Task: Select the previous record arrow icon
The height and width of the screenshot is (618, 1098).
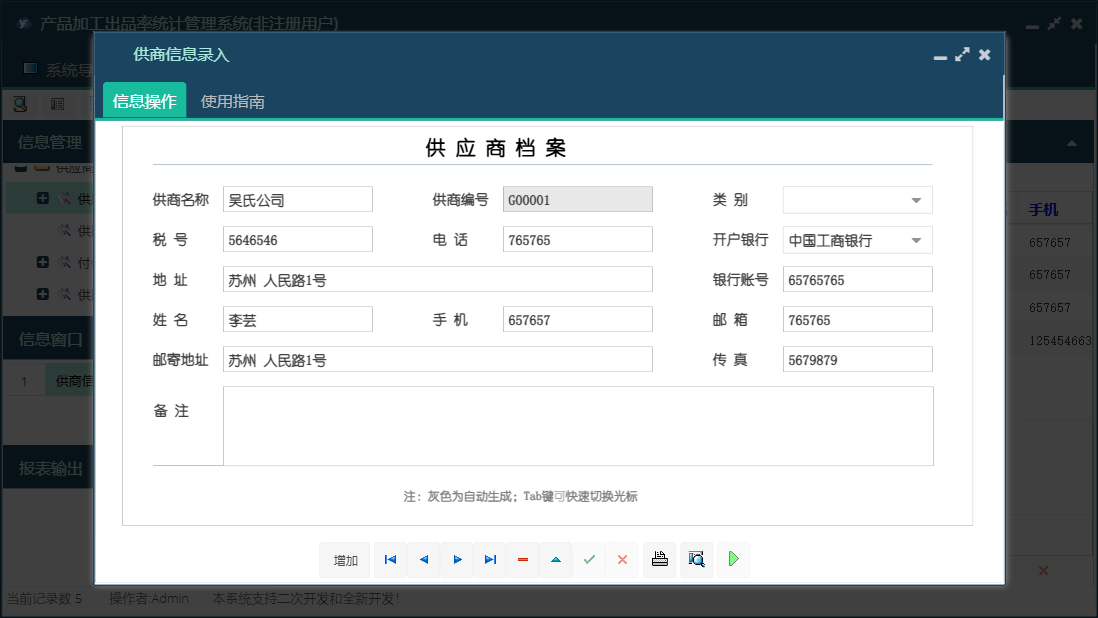Action: [x=423, y=560]
